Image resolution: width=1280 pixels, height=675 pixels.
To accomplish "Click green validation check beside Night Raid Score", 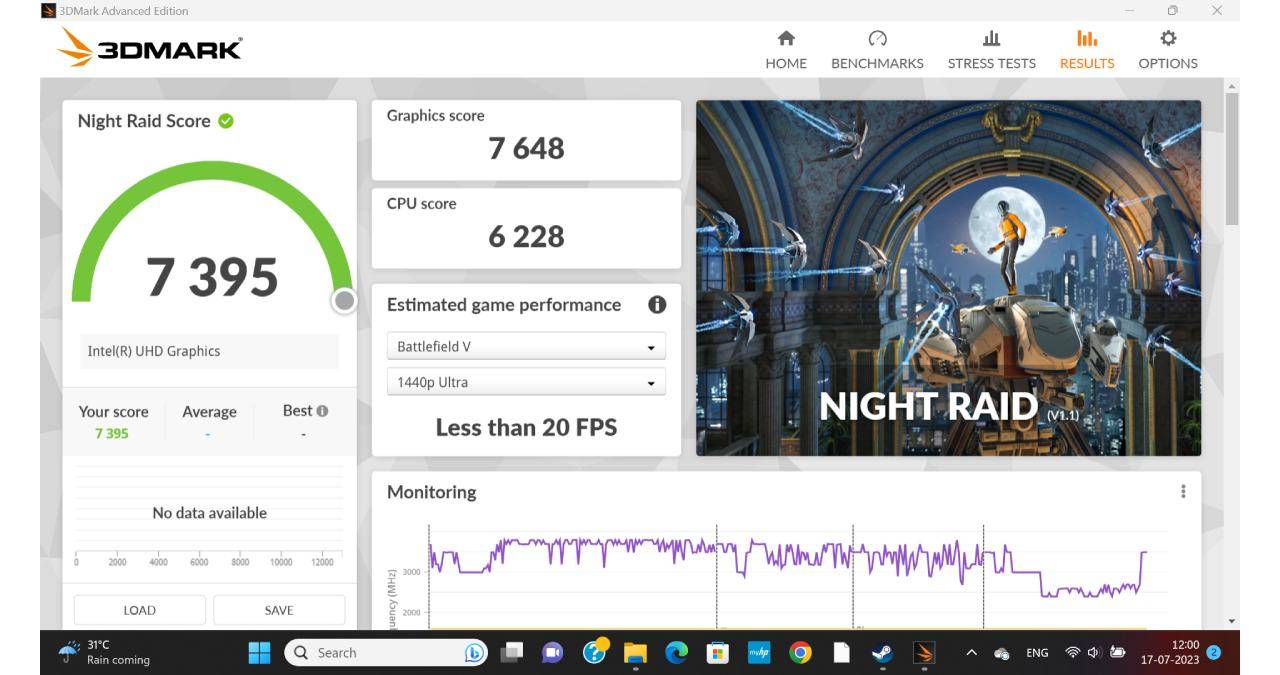I will (226, 121).
